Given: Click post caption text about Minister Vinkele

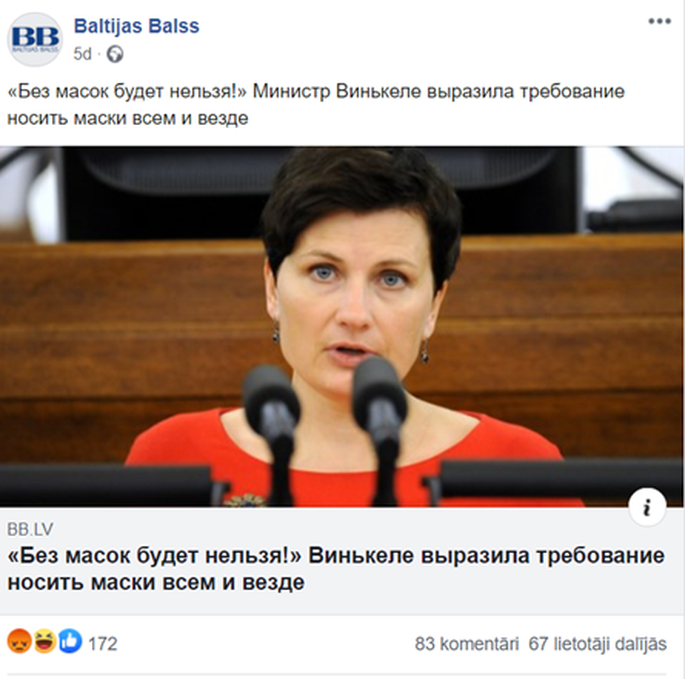Looking at the screenshot, I should pyautogui.click(x=316, y=105).
